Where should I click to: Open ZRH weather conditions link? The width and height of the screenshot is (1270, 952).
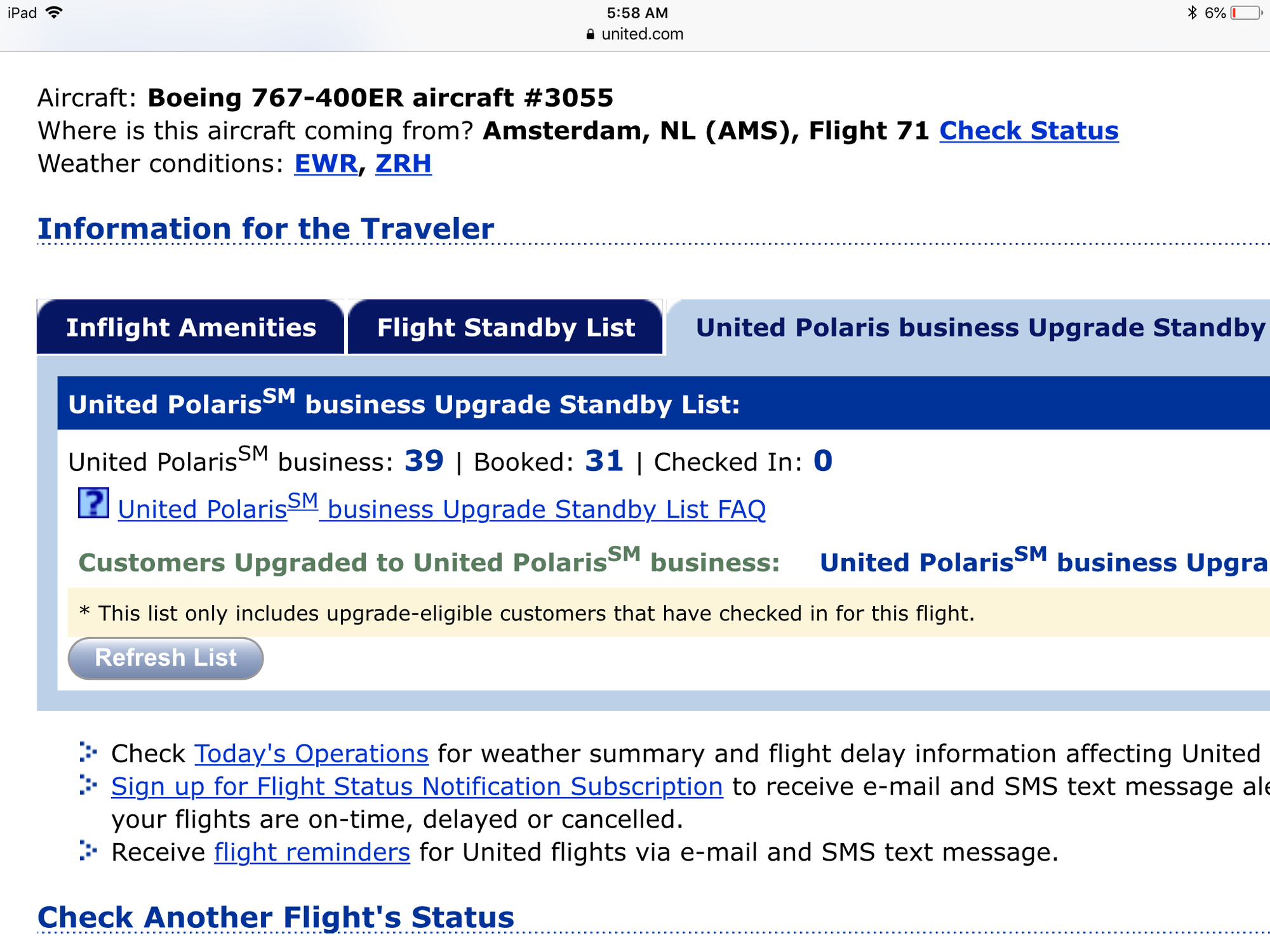(x=403, y=164)
